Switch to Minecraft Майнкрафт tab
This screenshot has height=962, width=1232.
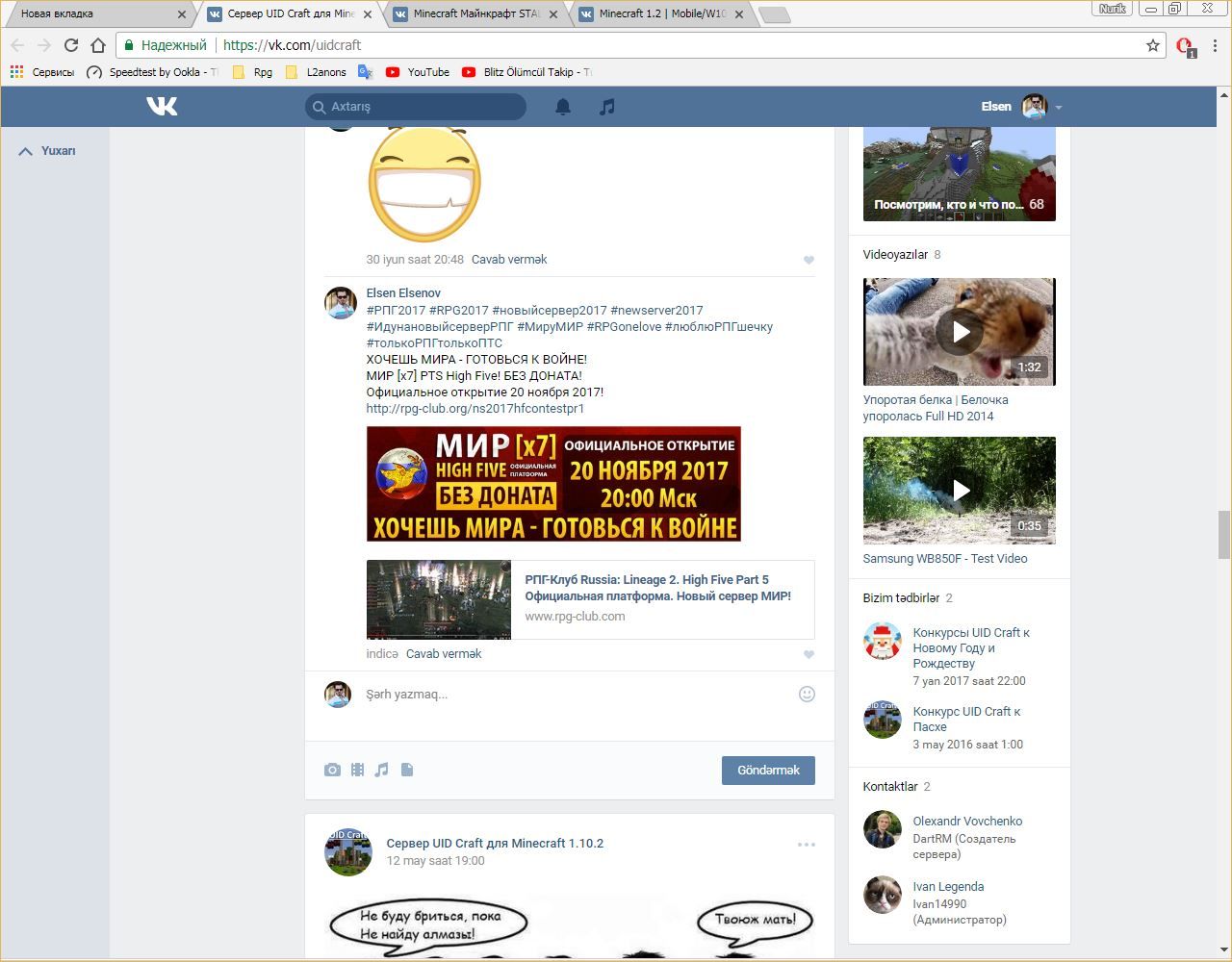pos(476,14)
